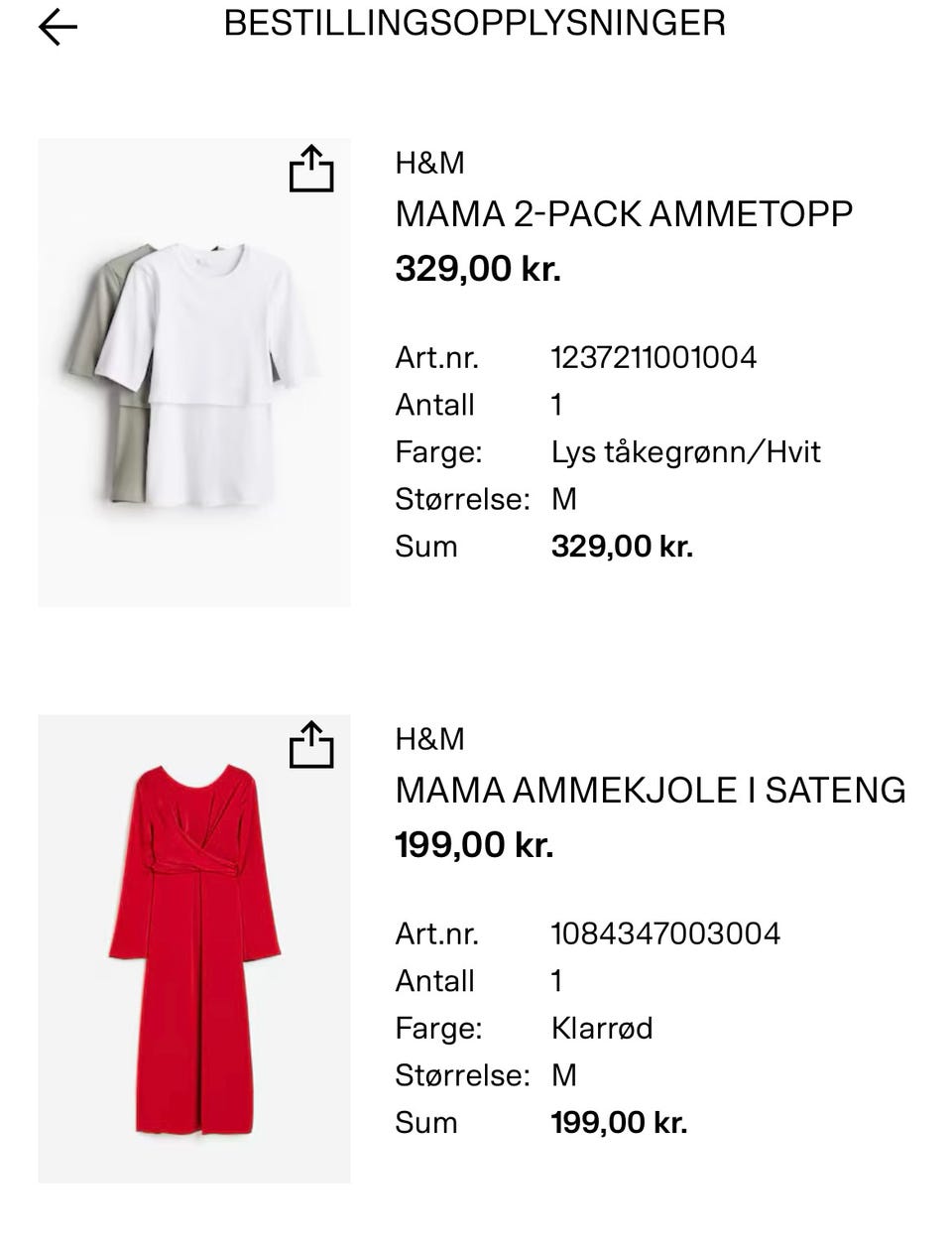Click the BESTILLINGSOPPLYSNINGER page heading
This screenshot has height=1242, width=952.
[x=475, y=23]
